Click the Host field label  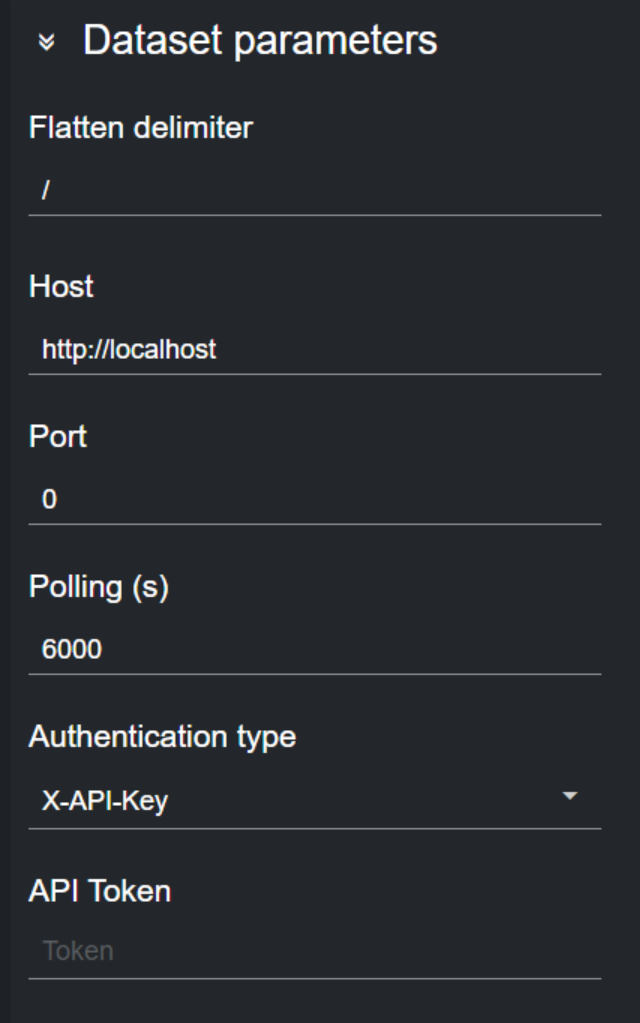pos(61,287)
